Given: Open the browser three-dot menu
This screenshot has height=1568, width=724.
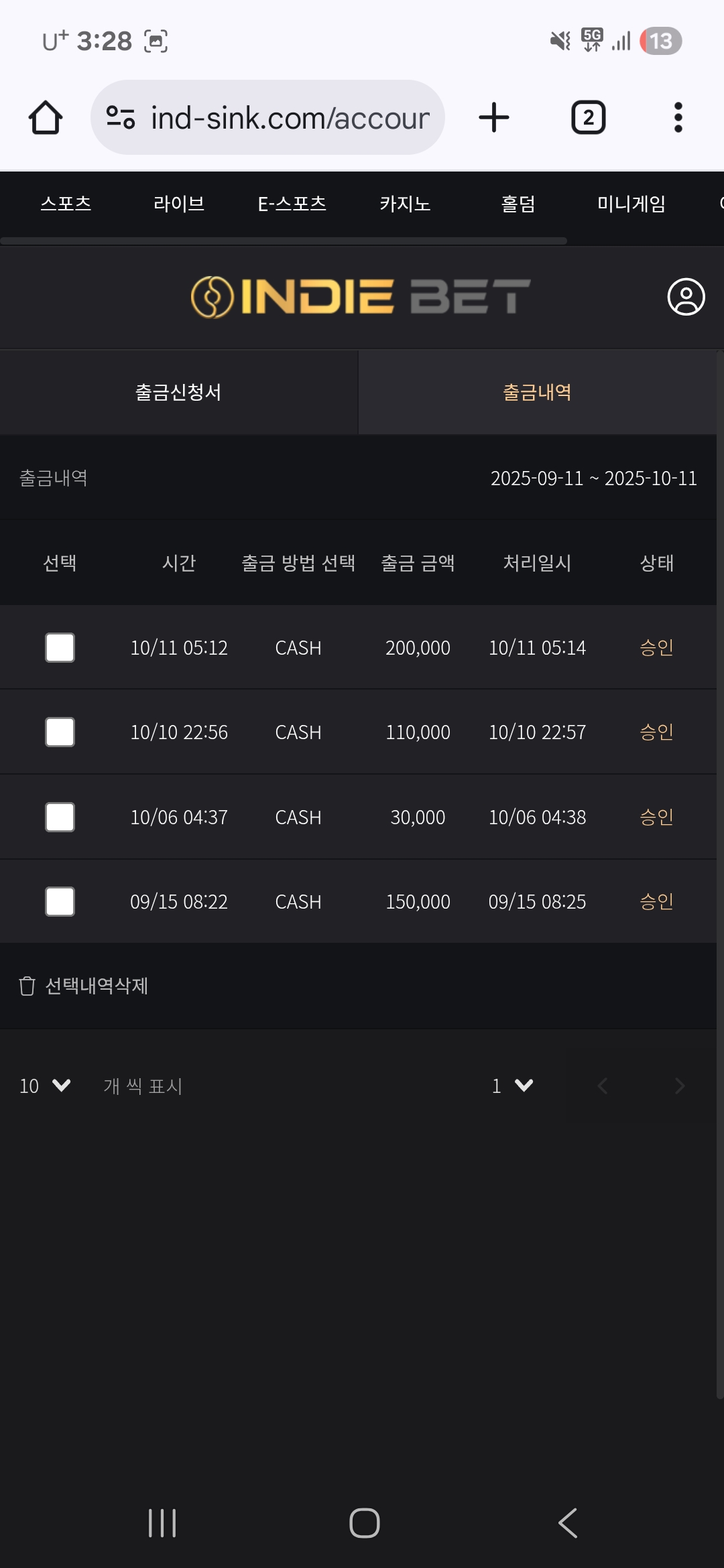Looking at the screenshot, I should 678,118.
